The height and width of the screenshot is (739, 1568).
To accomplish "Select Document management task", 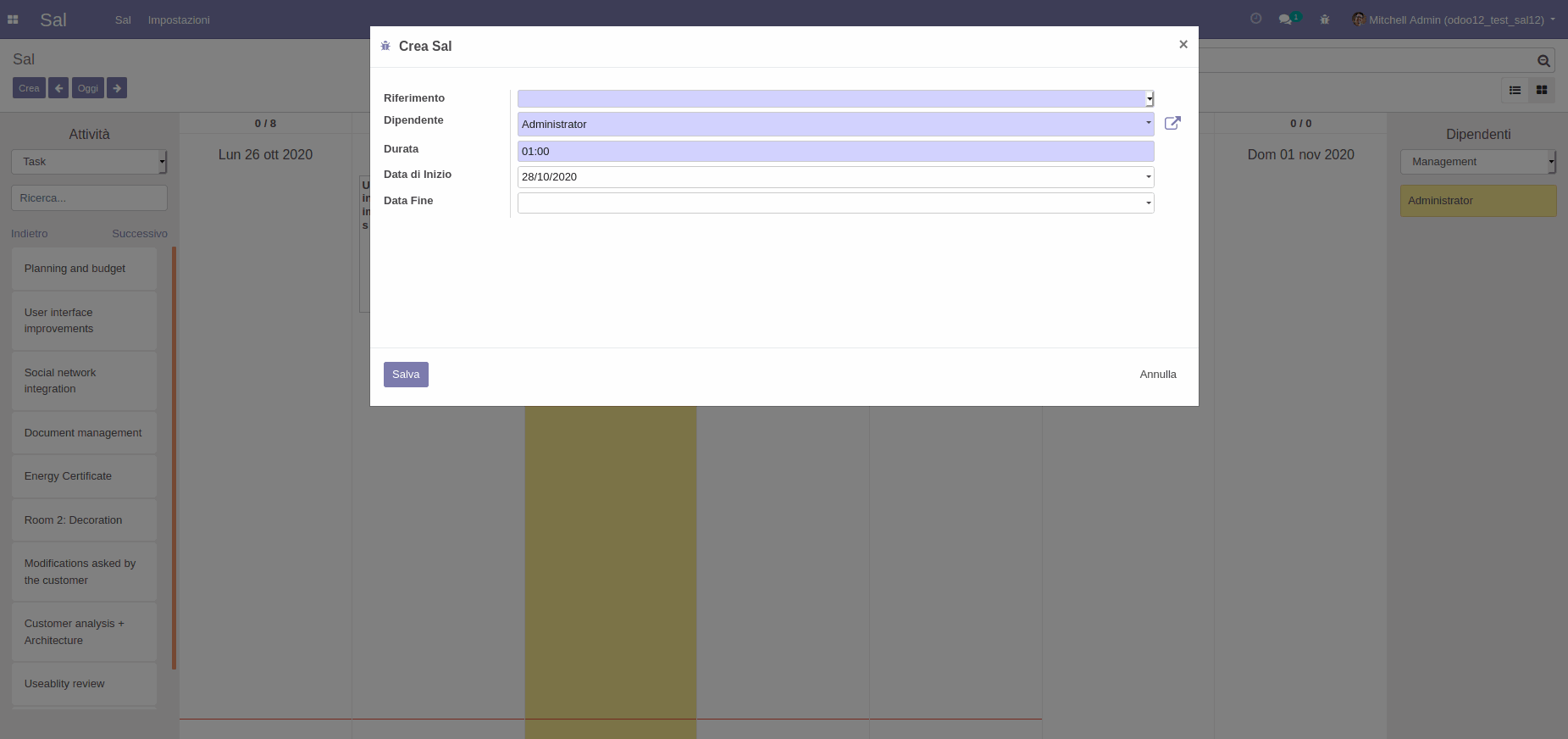I will [84, 433].
